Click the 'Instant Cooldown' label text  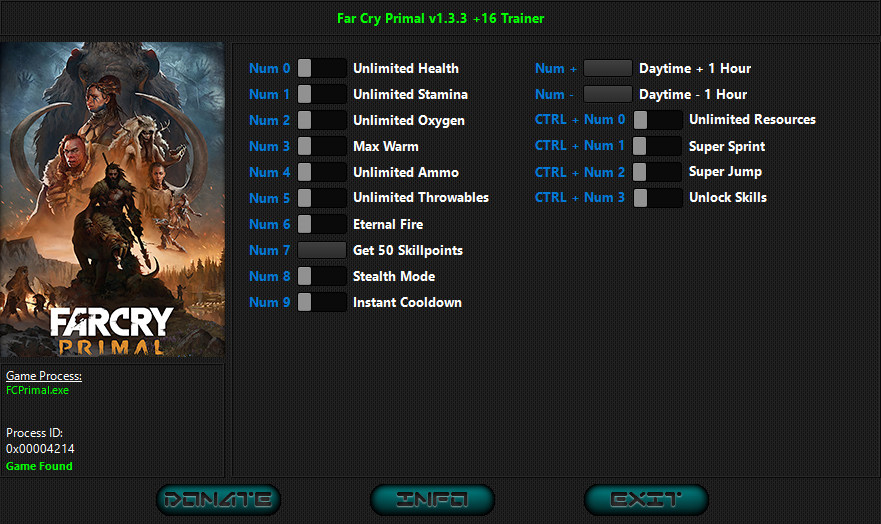click(x=407, y=302)
